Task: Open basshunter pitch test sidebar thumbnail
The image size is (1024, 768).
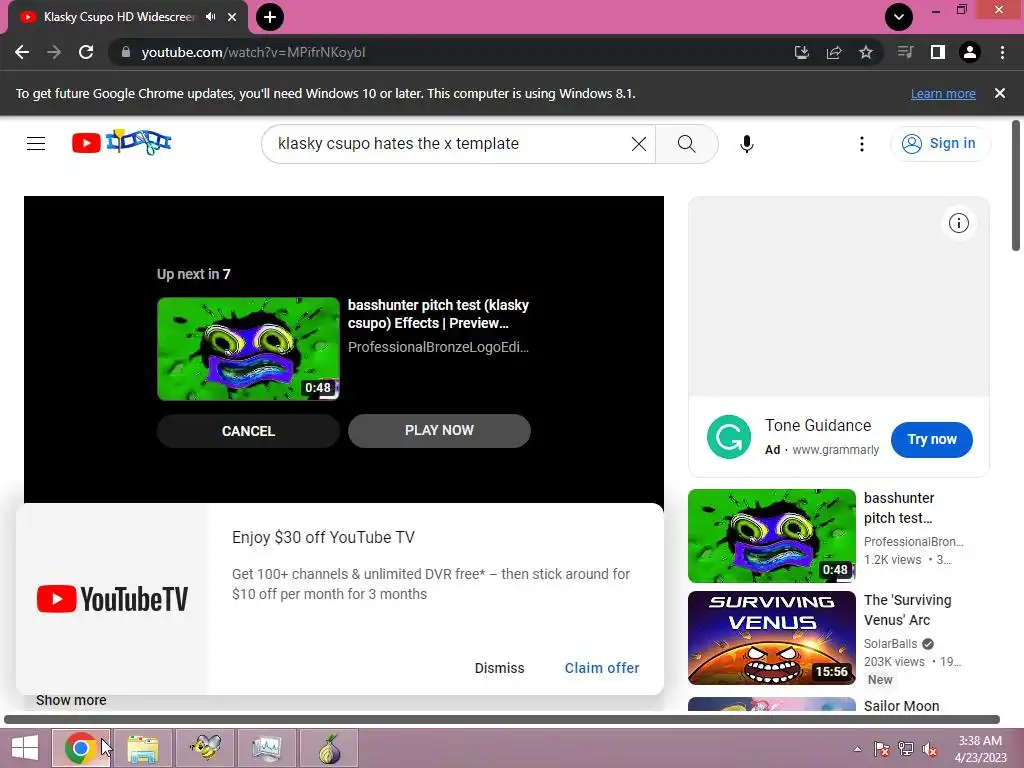Action: (x=772, y=536)
